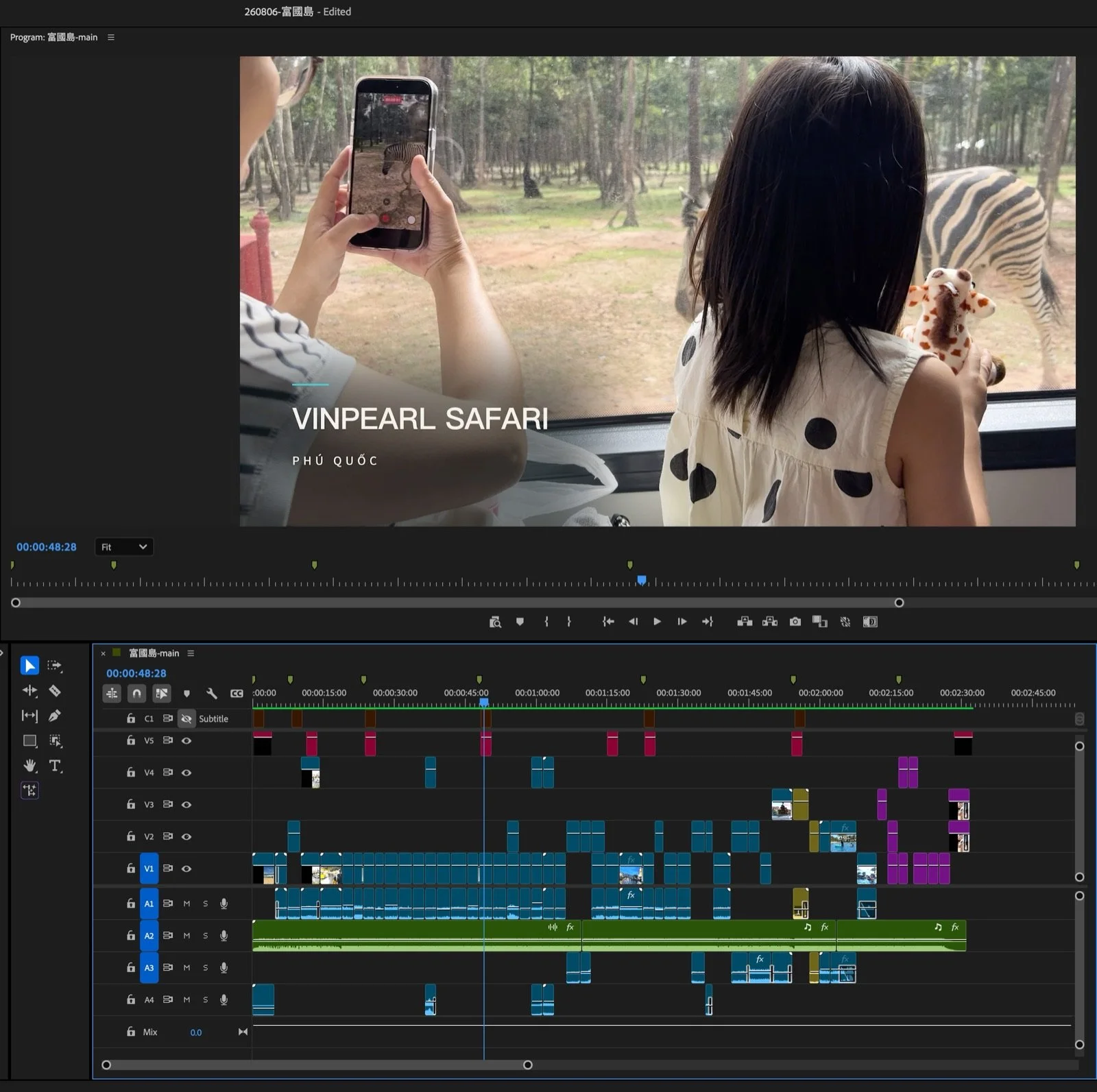Click the Program monitor timecode 00:00:48:28
This screenshot has height=1092, width=1097.
(x=47, y=547)
